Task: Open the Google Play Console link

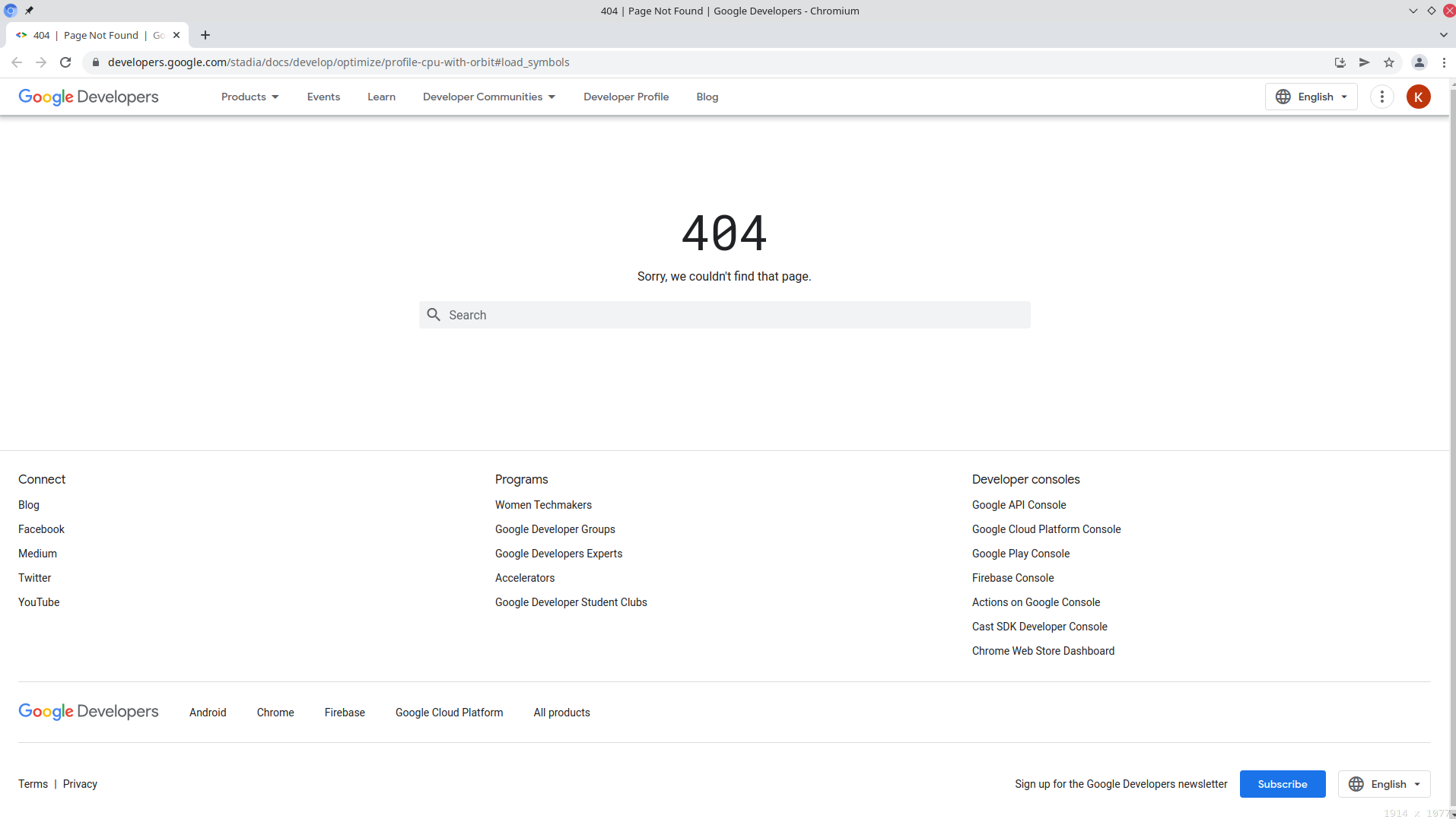Action: point(1021,554)
